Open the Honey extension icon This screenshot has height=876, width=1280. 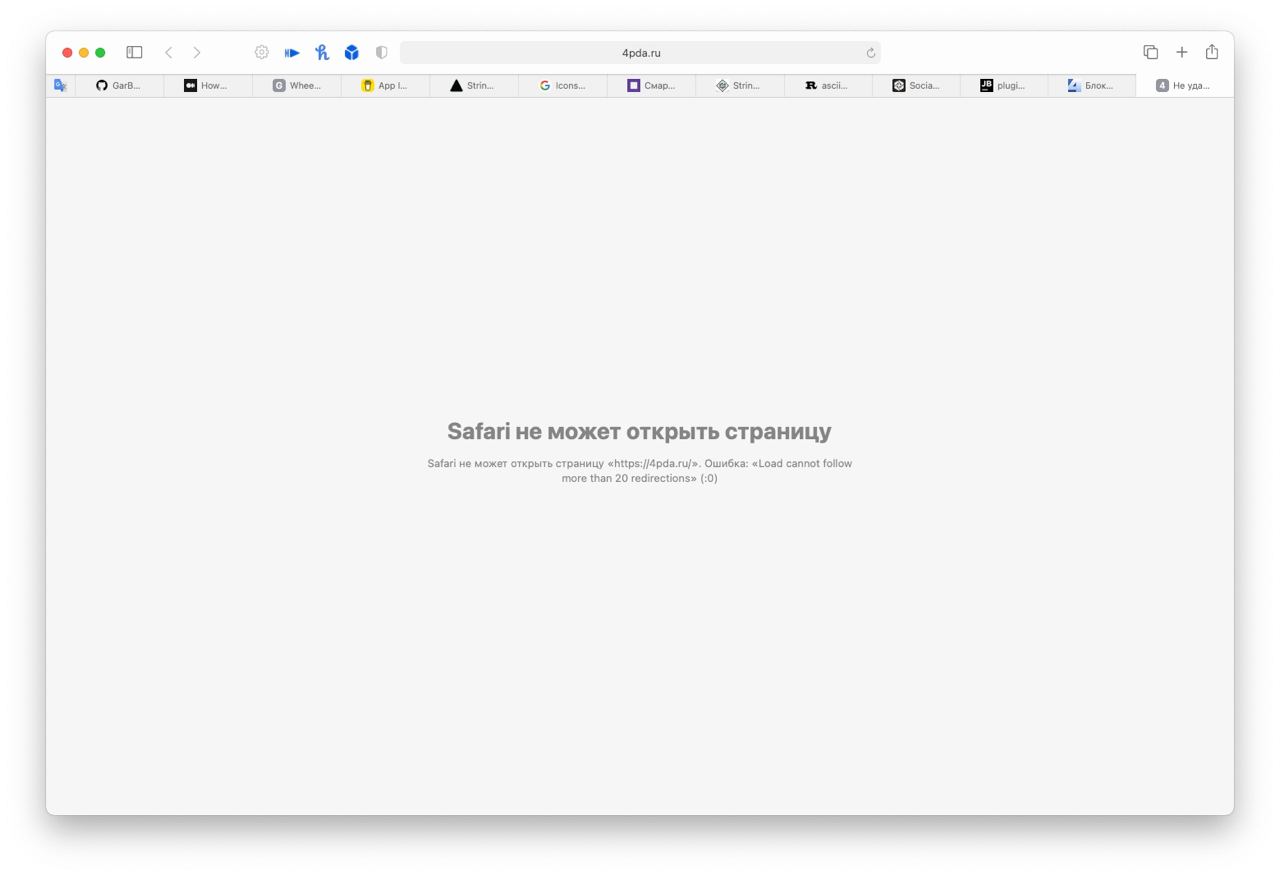[x=322, y=52]
